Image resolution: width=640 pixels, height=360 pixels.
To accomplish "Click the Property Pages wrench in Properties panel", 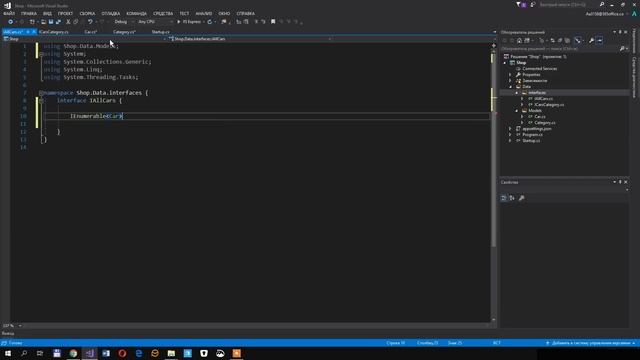I will pyautogui.click(x=521, y=198).
